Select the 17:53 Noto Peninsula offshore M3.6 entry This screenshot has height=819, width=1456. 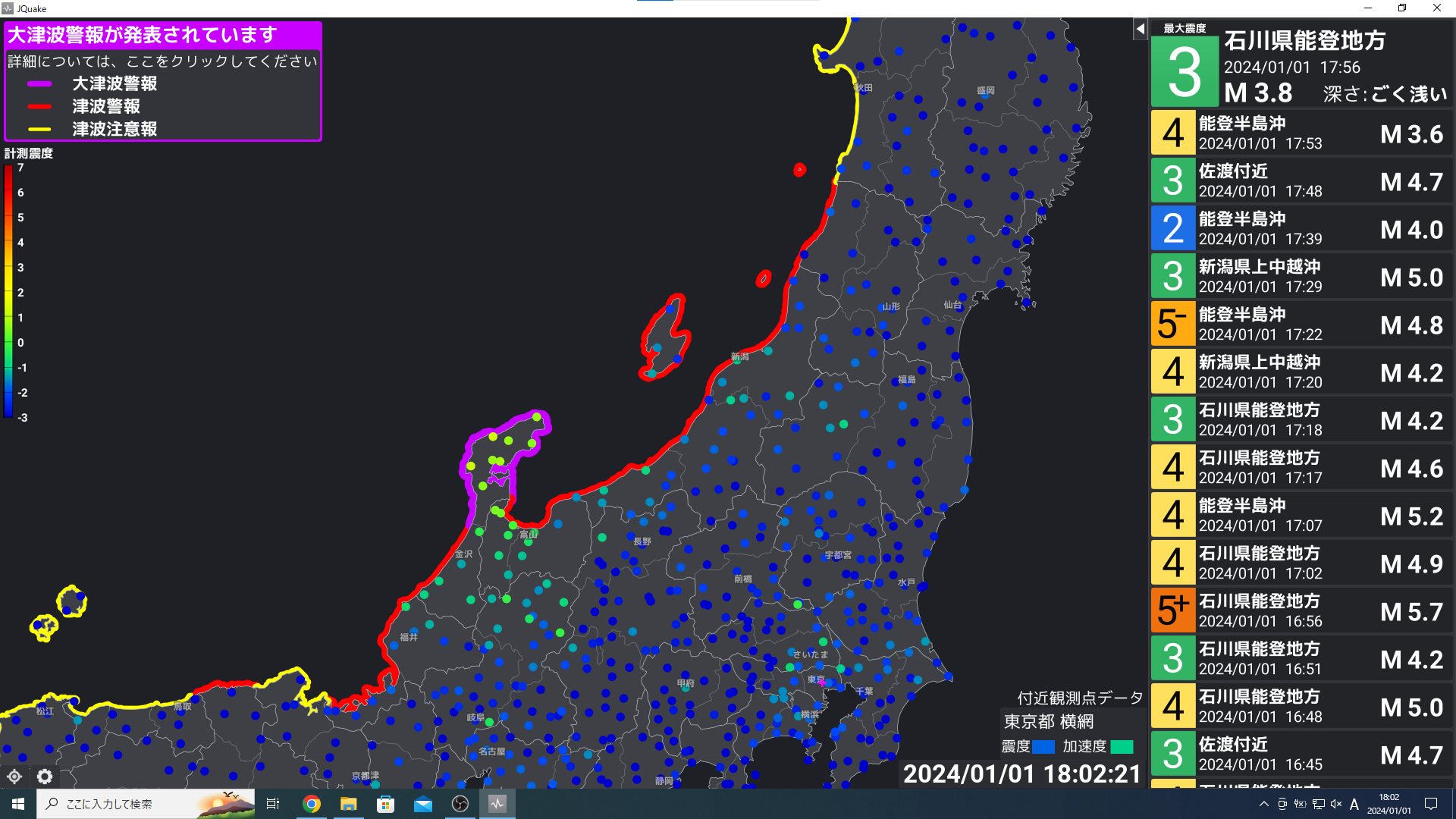[x=1301, y=133]
